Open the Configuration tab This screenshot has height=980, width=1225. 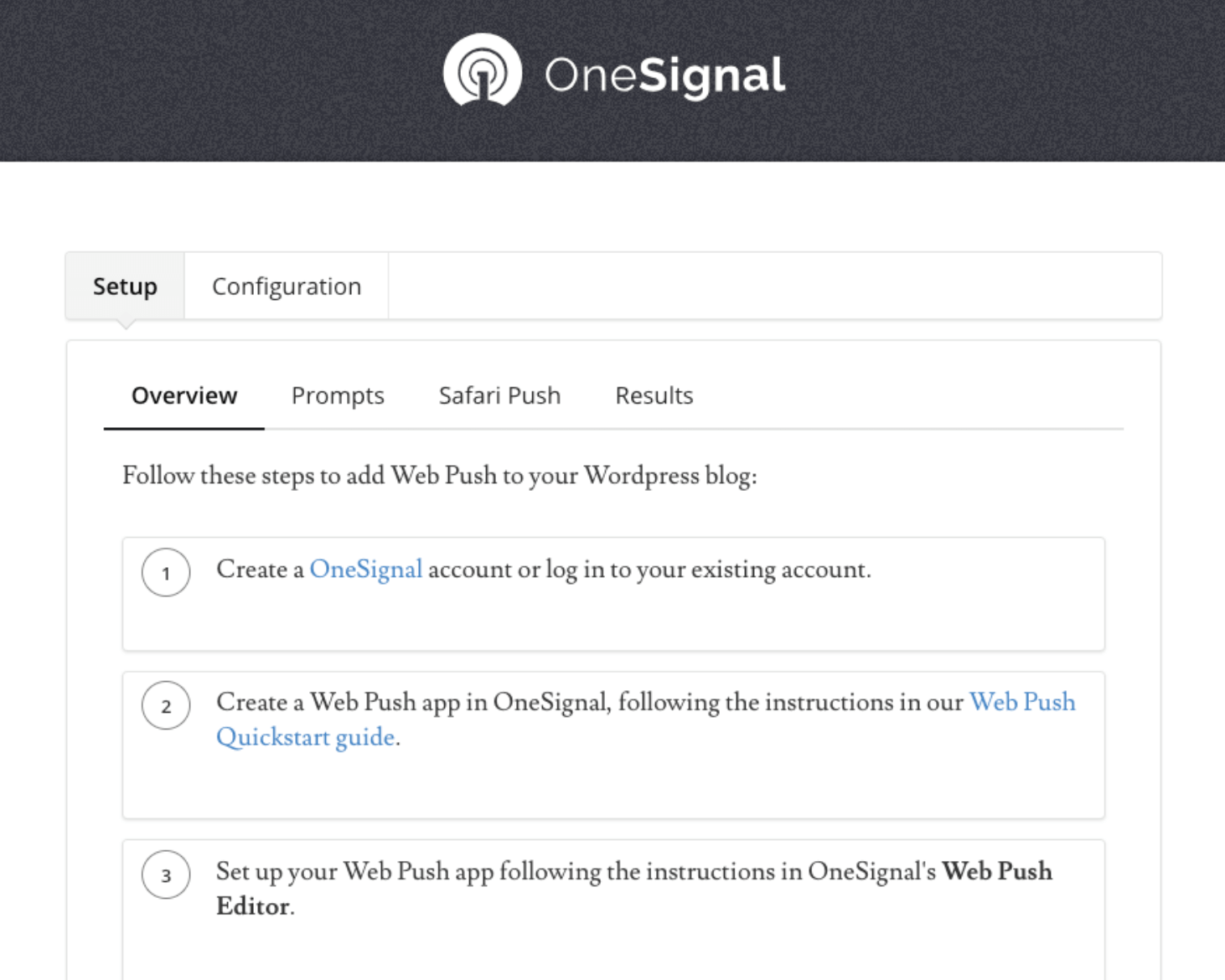[x=287, y=286]
